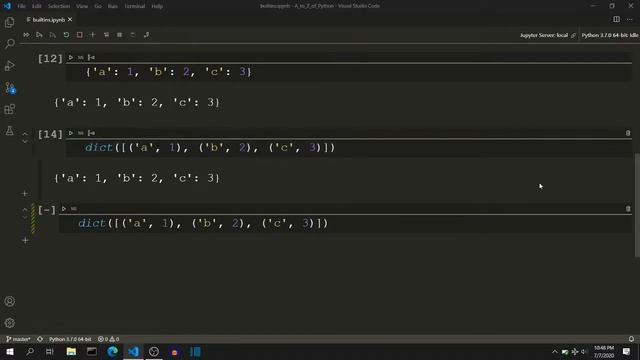Open the Action Center on taskbar
This screenshot has width=640, height=360.
pyautogui.click(x=627, y=352)
